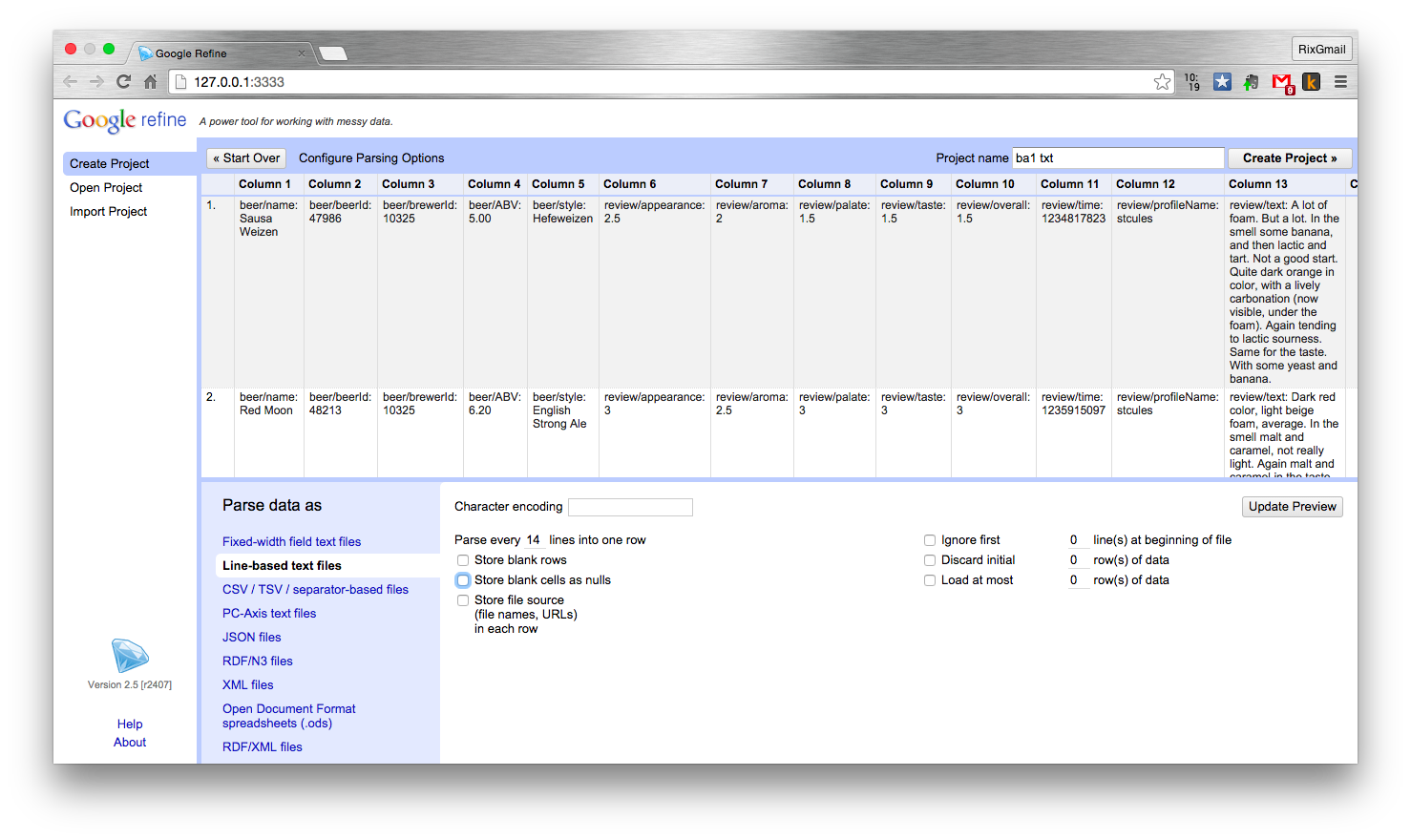Switch to the Create Project tab
Screen dimensions: 1411x840
click(x=130, y=163)
